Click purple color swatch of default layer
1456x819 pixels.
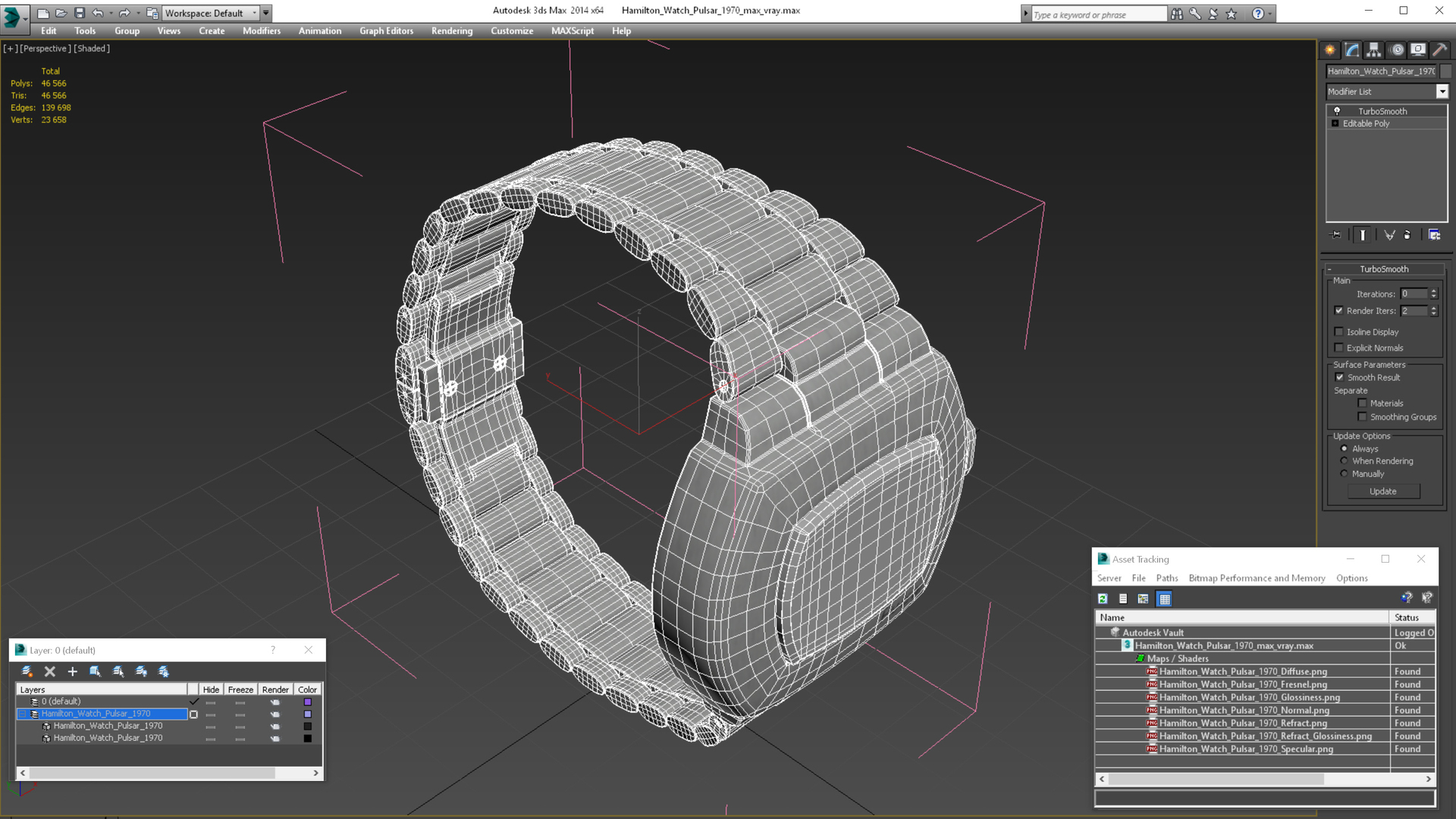pos(307,701)
